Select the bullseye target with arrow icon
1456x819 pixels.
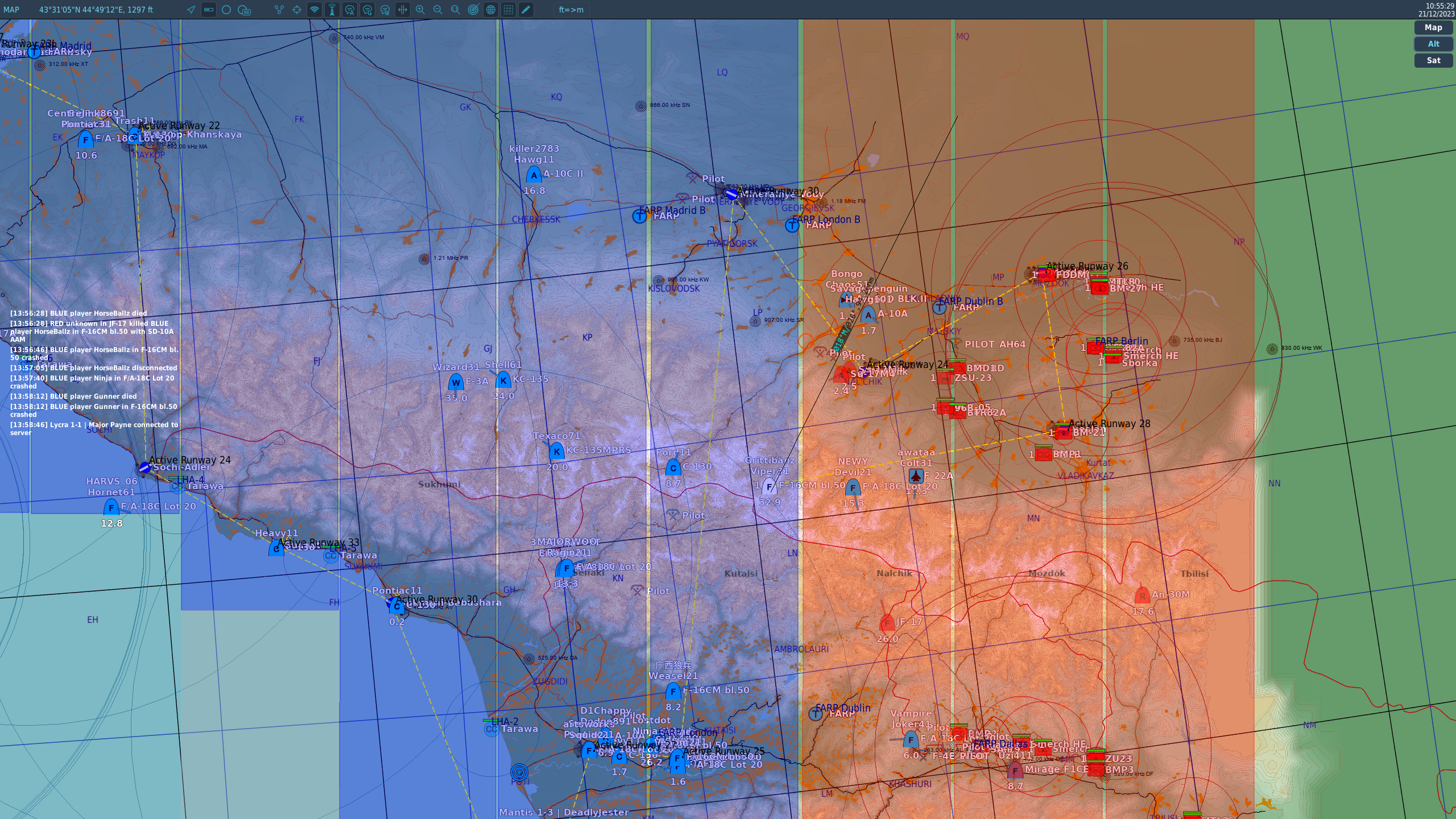click(473, 10)
